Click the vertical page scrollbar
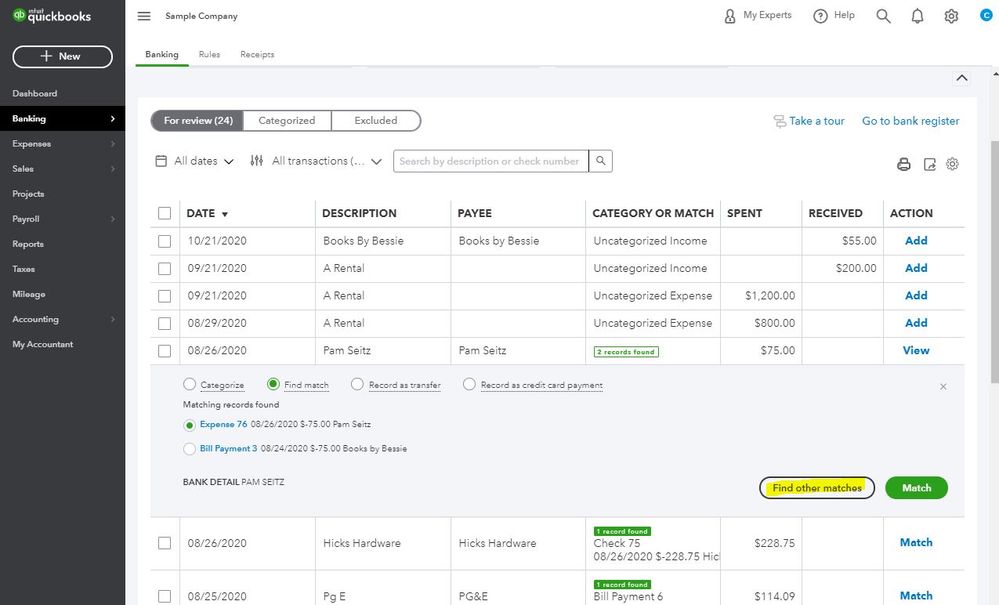The image size is (999, 605). pos(994,261)
